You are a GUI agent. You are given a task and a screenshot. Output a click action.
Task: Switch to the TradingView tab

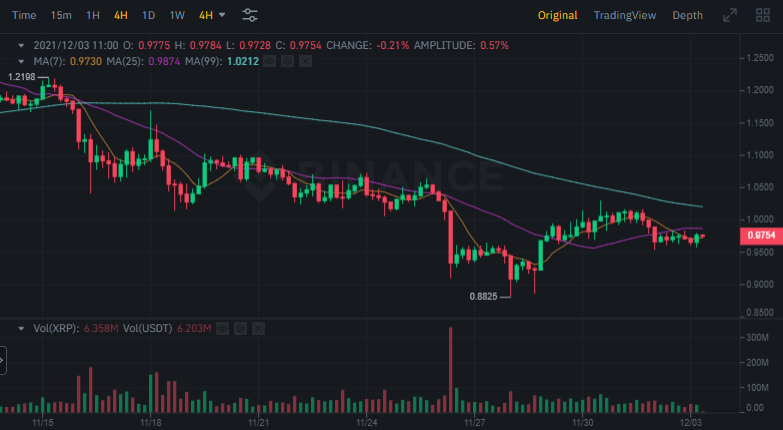pos(624,15)
